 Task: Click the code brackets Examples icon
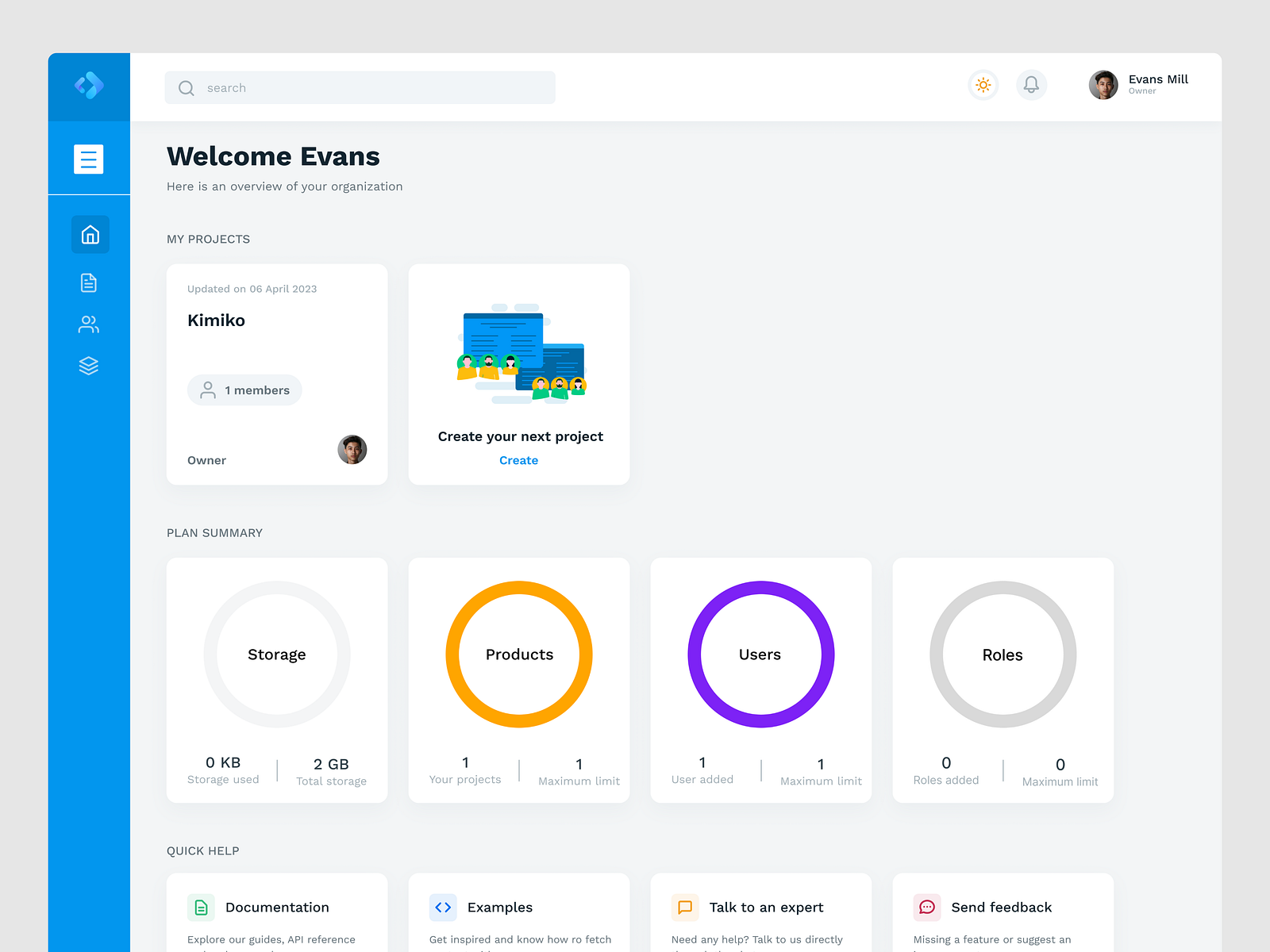coord(443,907)
